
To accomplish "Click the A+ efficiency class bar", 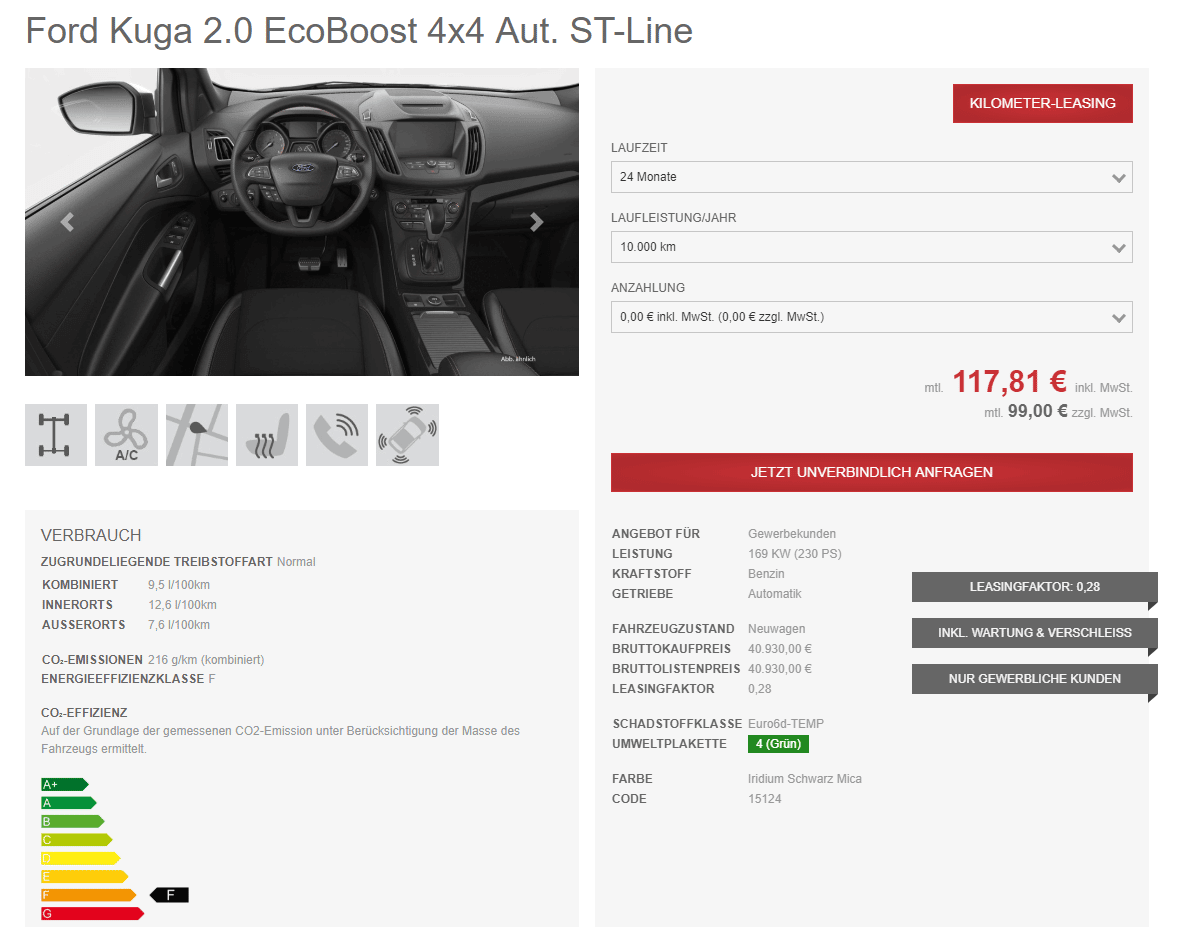I will click(65, 784).
